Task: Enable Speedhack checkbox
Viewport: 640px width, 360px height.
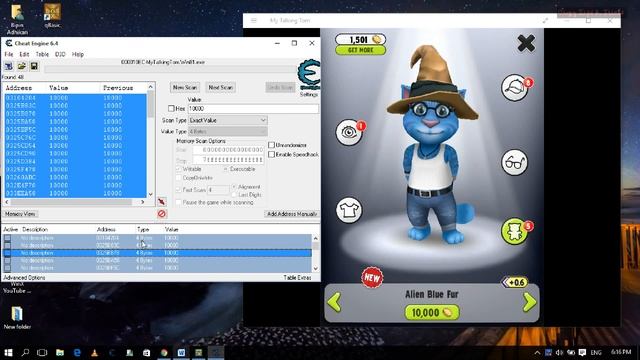Action: point(271,154)
